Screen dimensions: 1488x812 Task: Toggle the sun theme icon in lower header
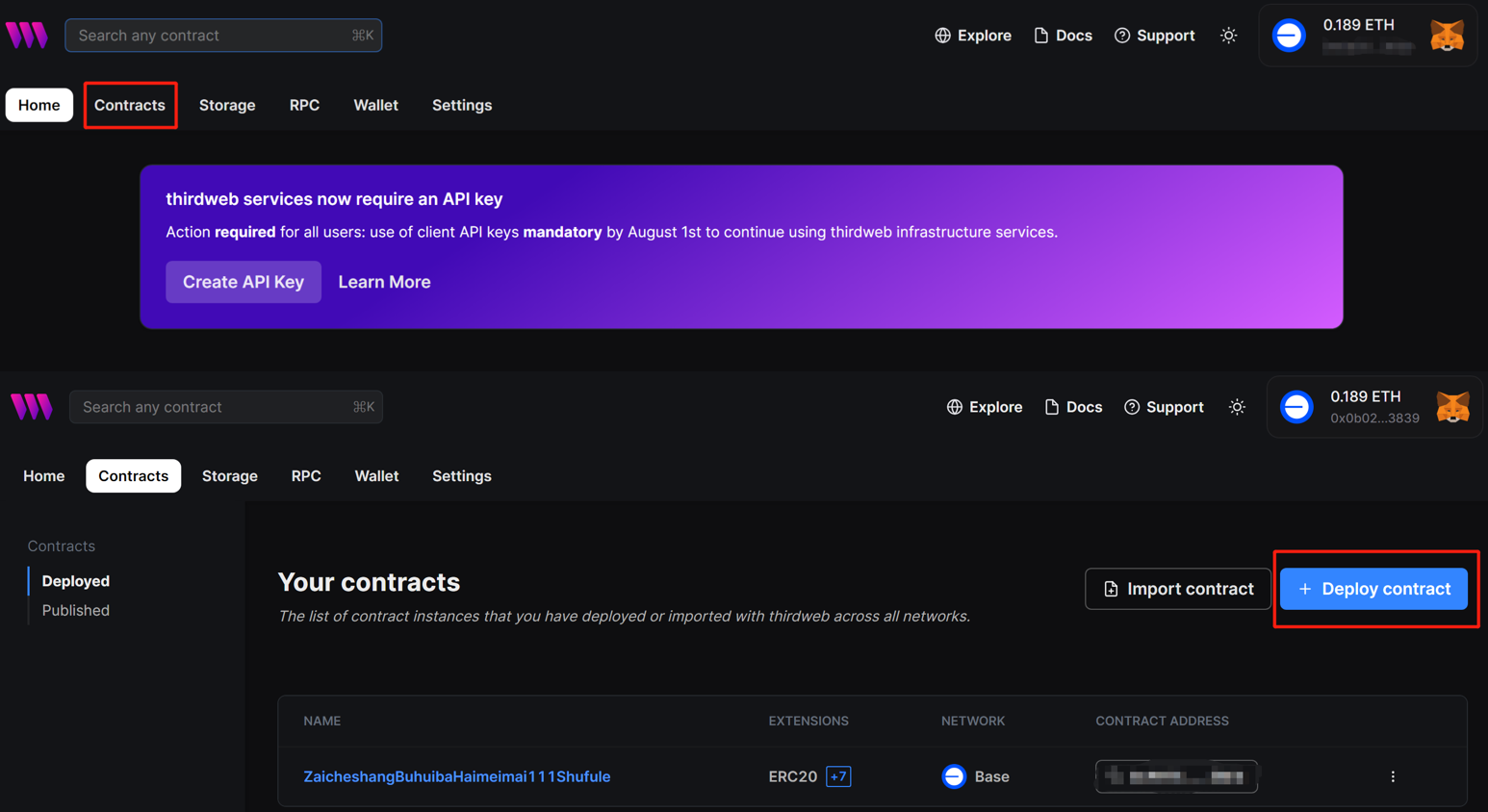1237,407
